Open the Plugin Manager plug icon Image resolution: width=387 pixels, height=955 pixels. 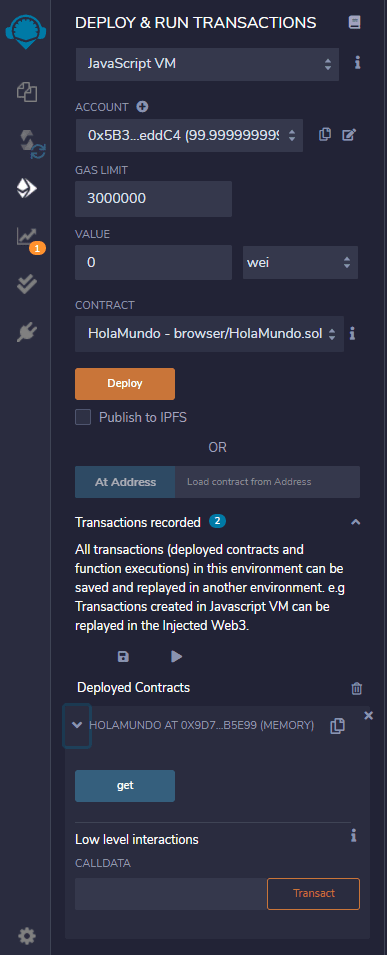click(27, 332)
